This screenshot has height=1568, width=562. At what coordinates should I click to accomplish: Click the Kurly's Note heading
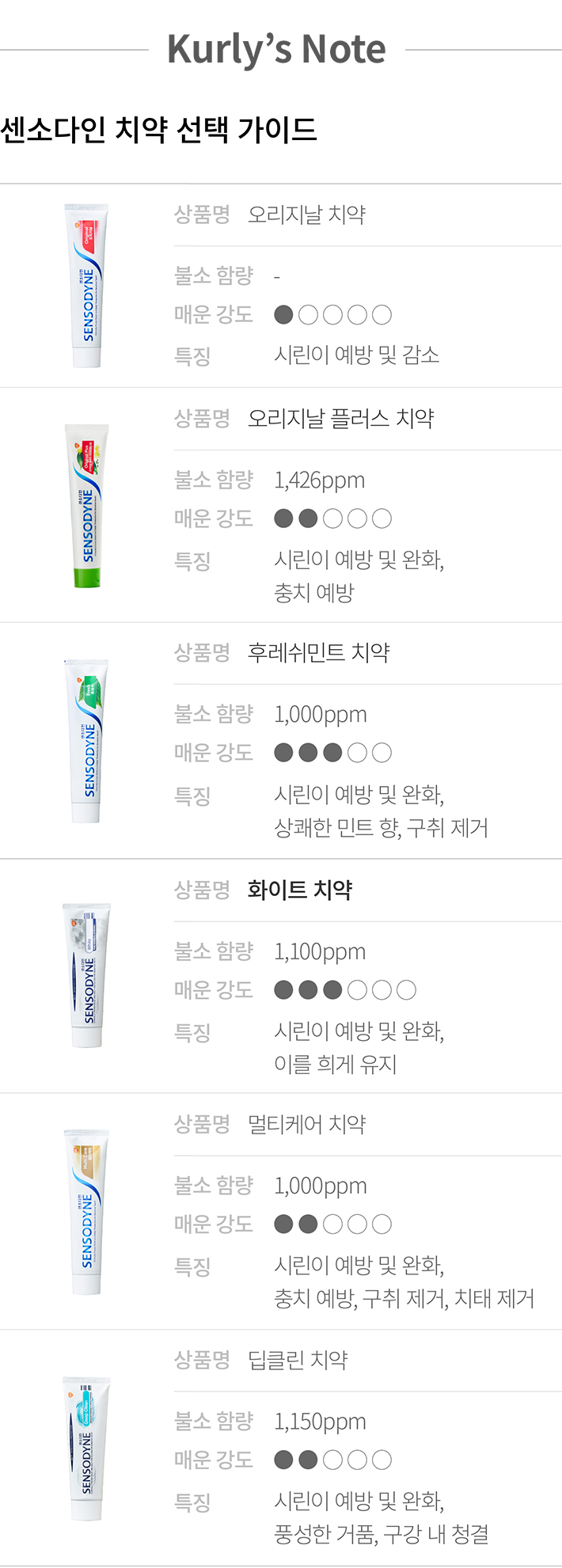tap(276, 49)
